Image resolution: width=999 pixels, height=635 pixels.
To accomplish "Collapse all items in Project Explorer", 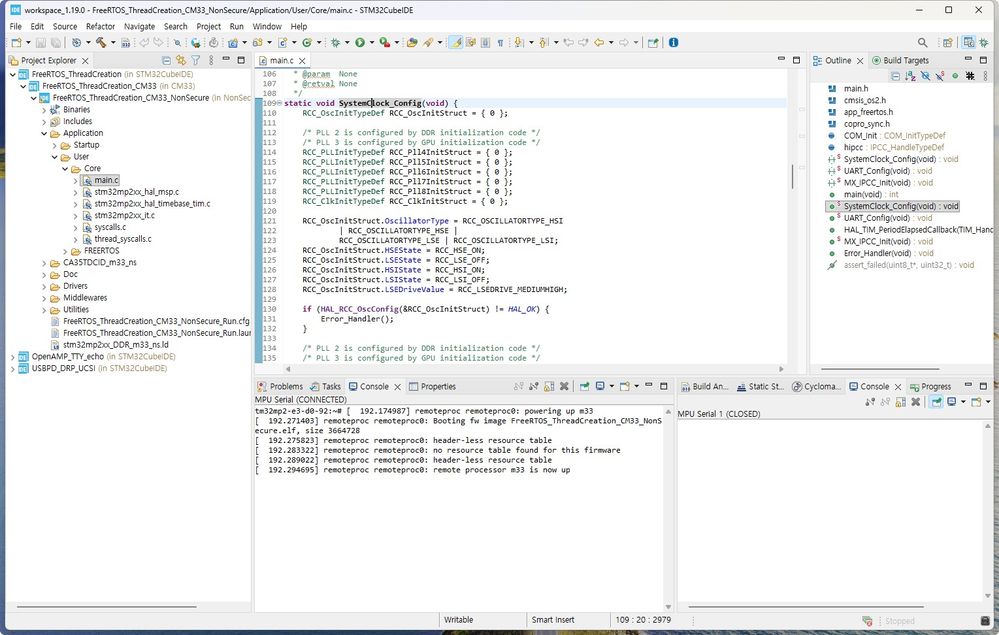I will 168,61.
